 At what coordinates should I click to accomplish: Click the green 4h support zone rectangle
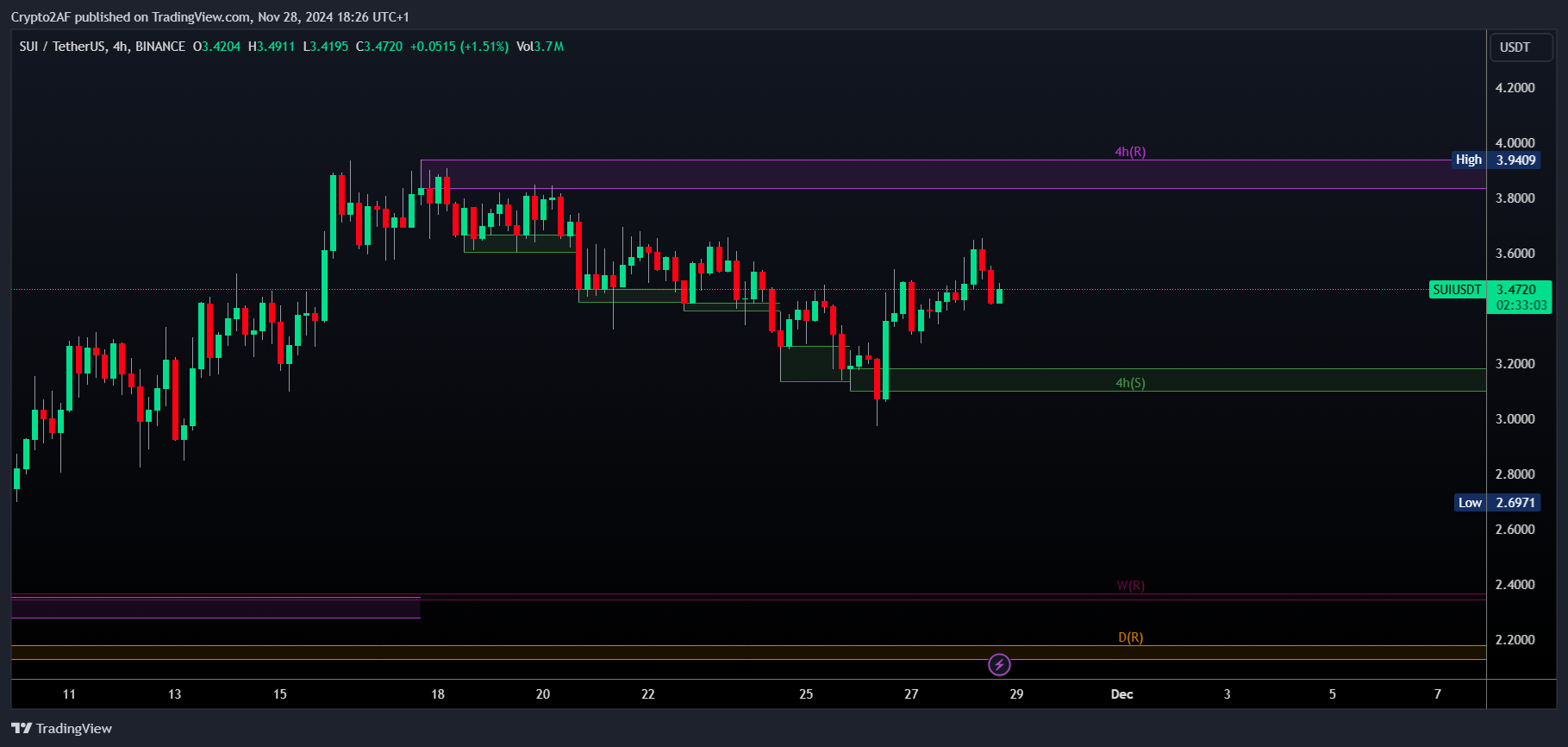click(x=1168, y=380)
